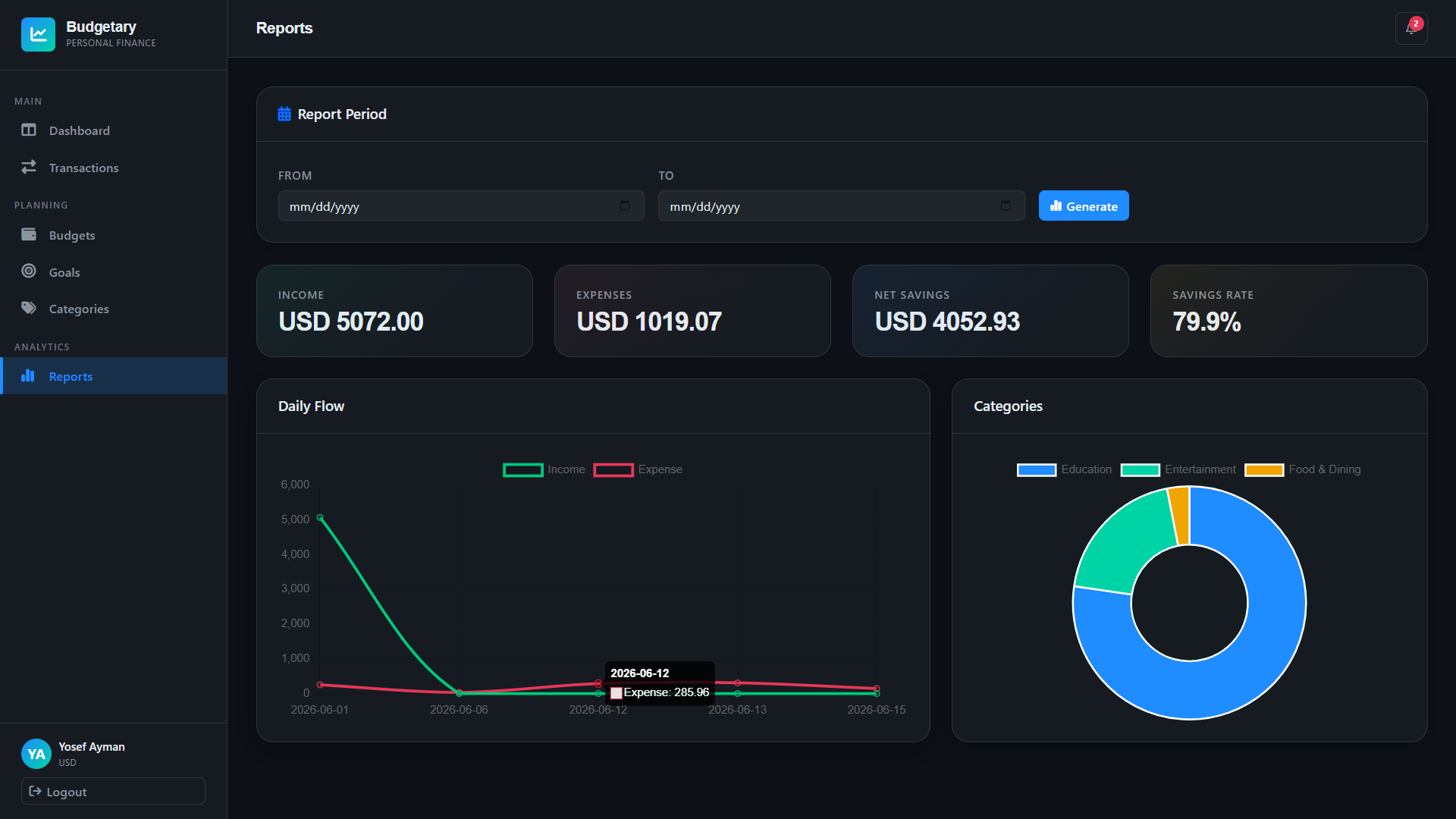Toggle Entertainment legend in Categories chart
This screenshot has height=819, width=1456.
point(1178,469)
